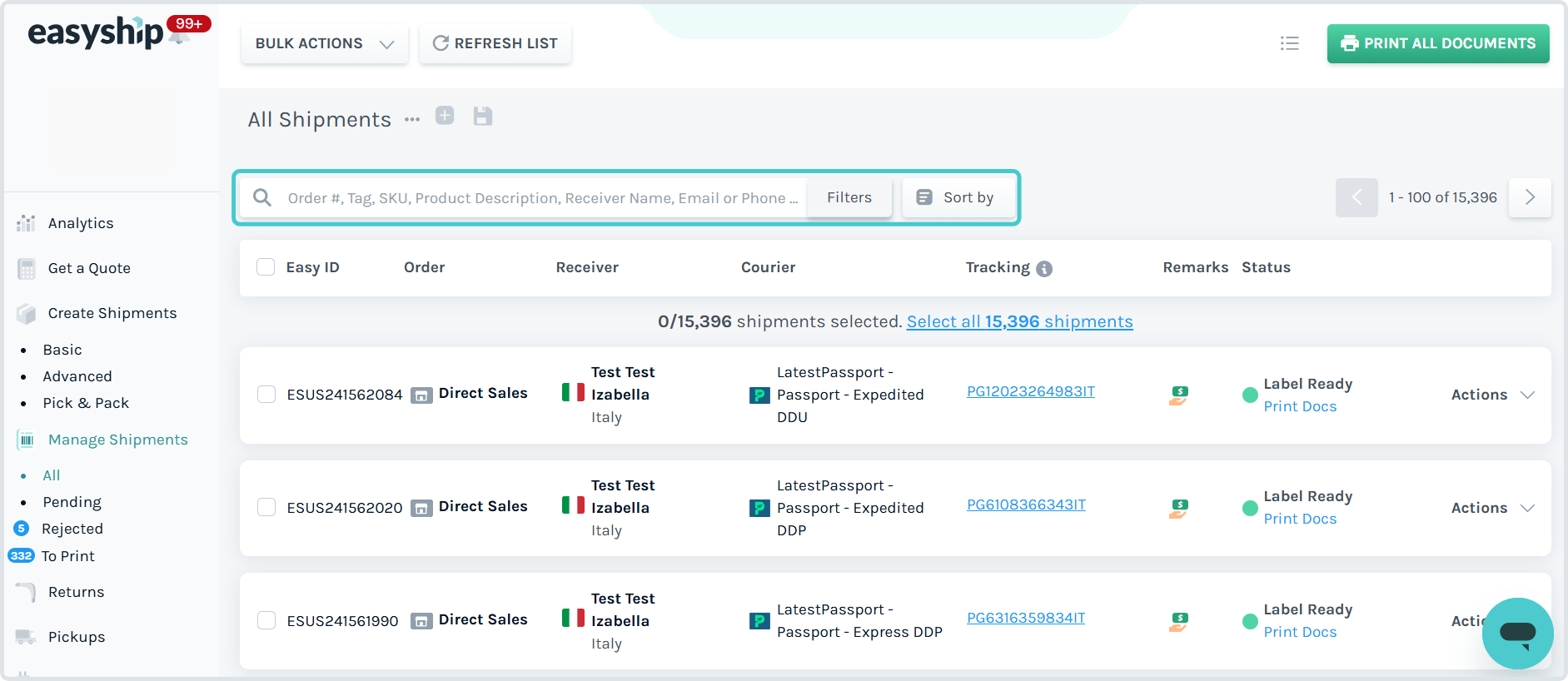Open Rejected shipments list
Screen dimensions: 1568x681
tap(72, 529)
